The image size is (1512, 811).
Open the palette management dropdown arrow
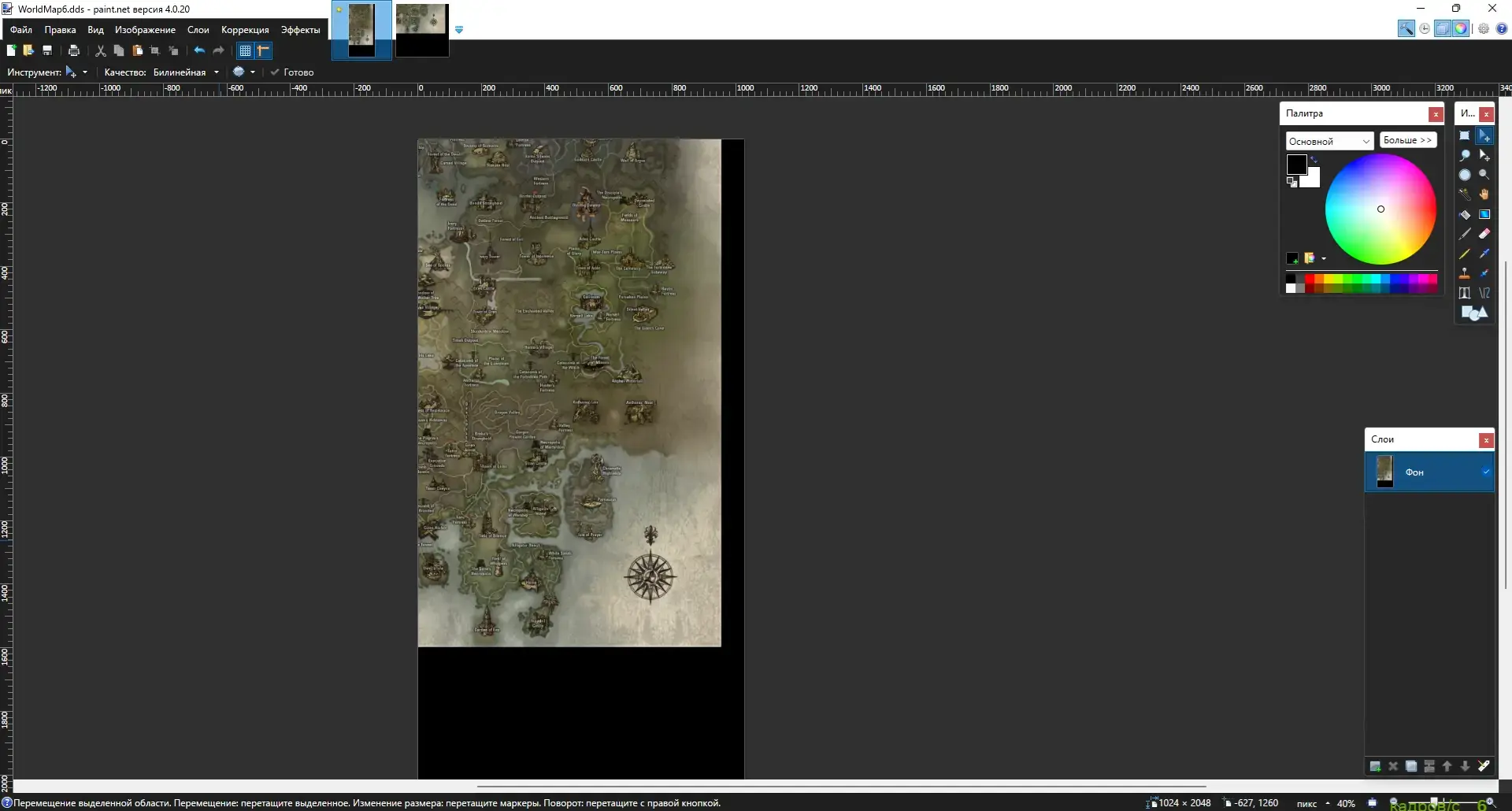pos(1324,258)
